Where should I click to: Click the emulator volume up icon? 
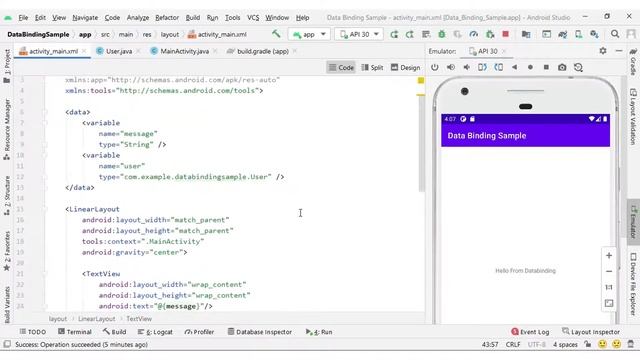pos(451,67)
